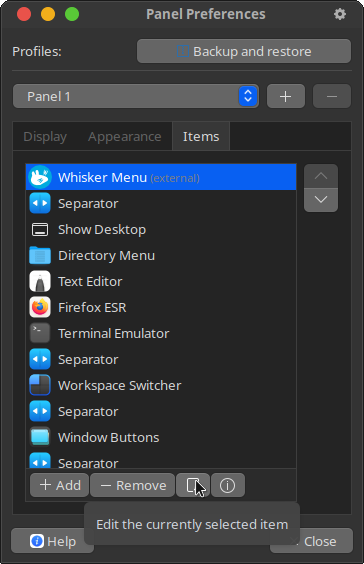Add a new panel with plus button

pos(286,96)
